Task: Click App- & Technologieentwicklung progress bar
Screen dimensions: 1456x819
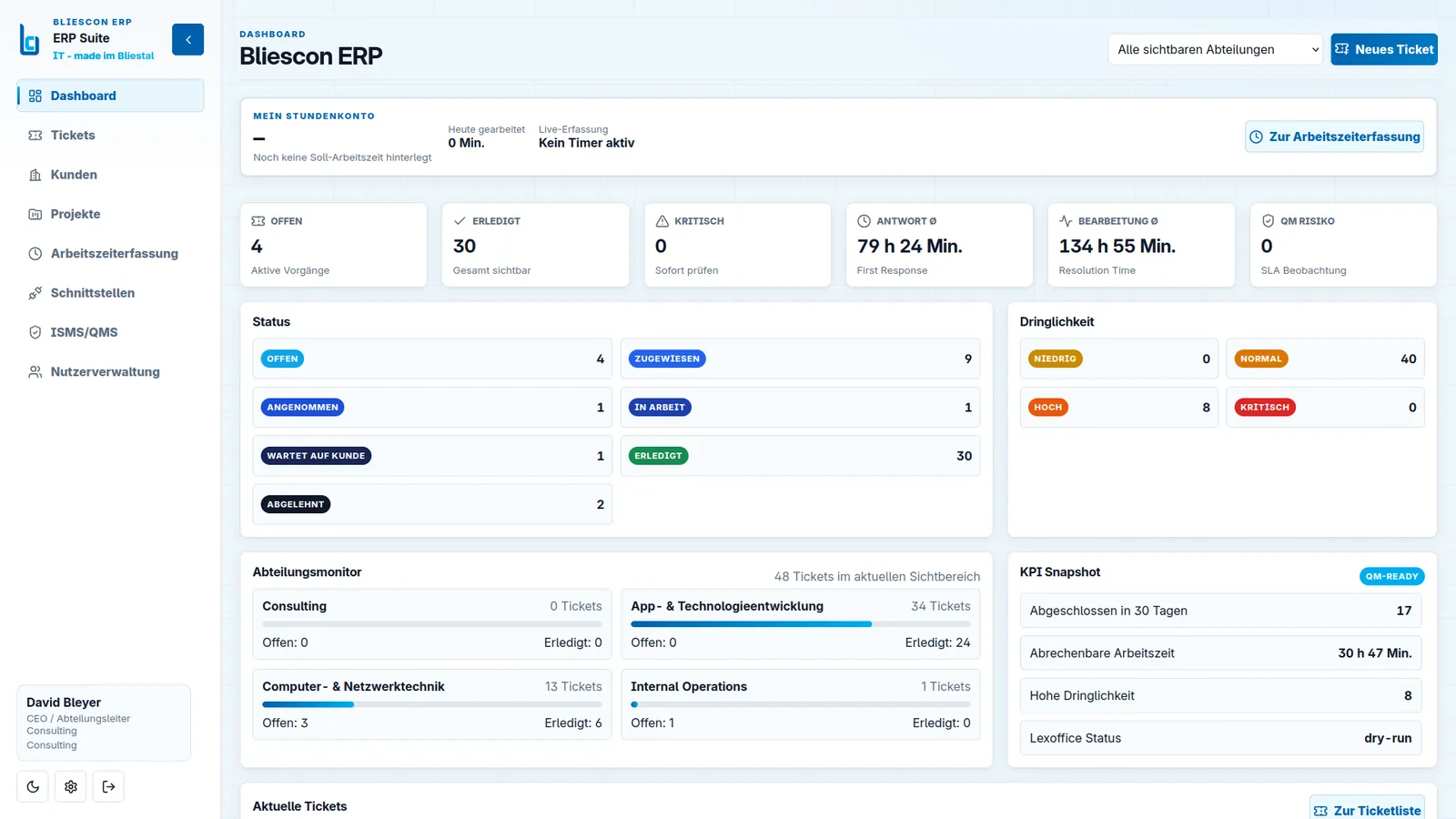Action: (801, 624)
